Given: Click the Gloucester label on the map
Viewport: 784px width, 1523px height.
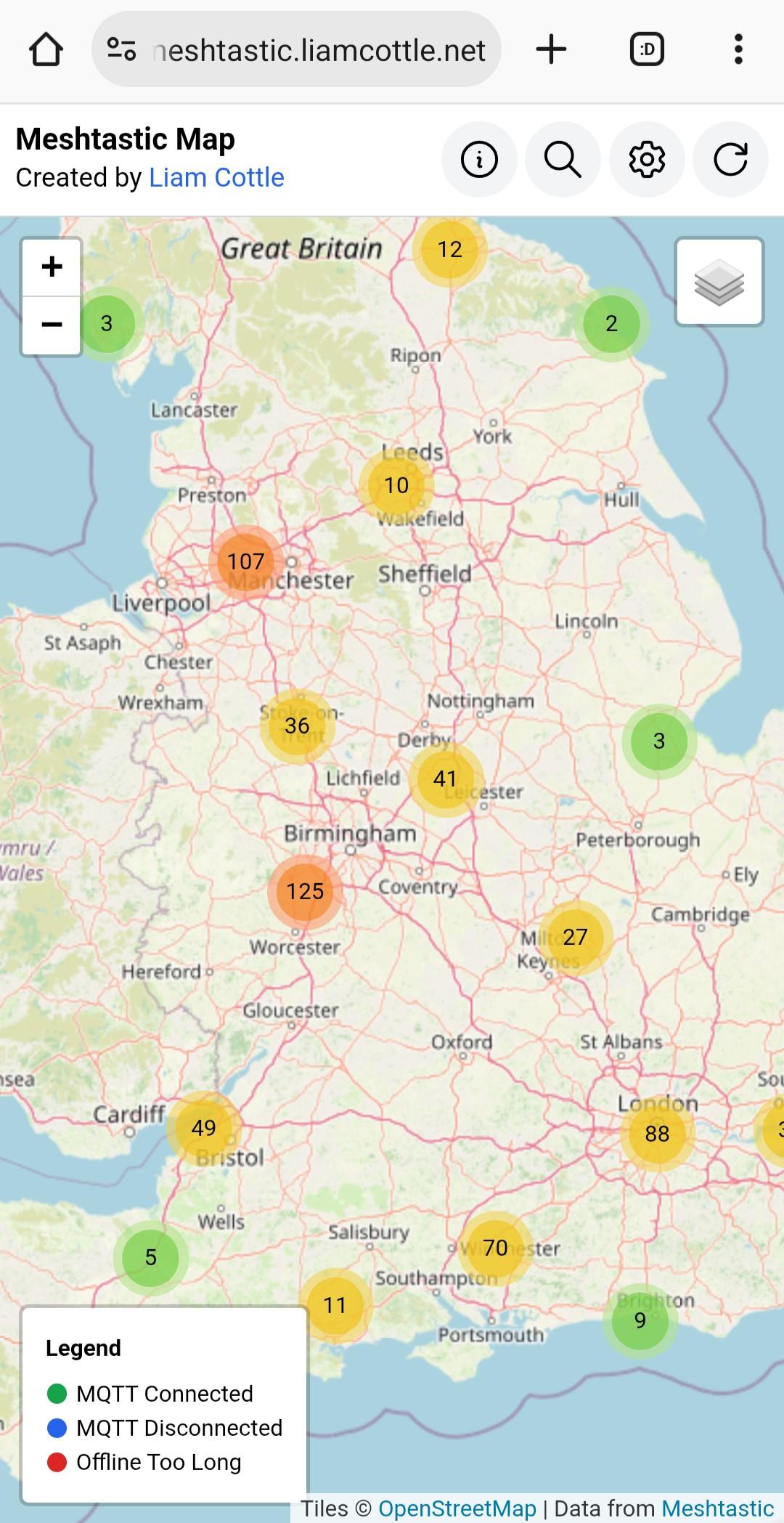Looking at the screenshot, I should coord(290,1010).
